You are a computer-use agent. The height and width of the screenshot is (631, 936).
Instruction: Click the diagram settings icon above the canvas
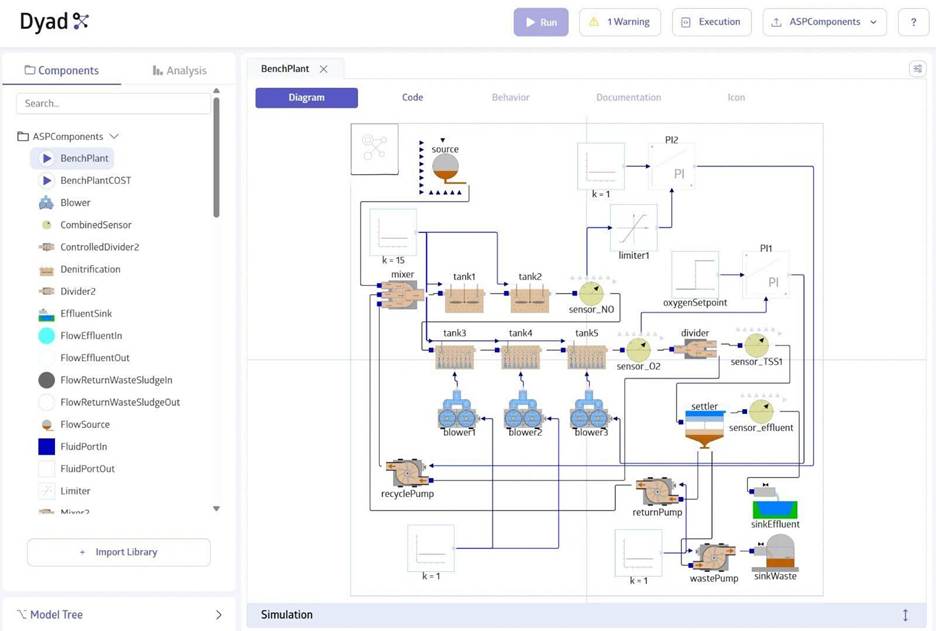point(918,70)
